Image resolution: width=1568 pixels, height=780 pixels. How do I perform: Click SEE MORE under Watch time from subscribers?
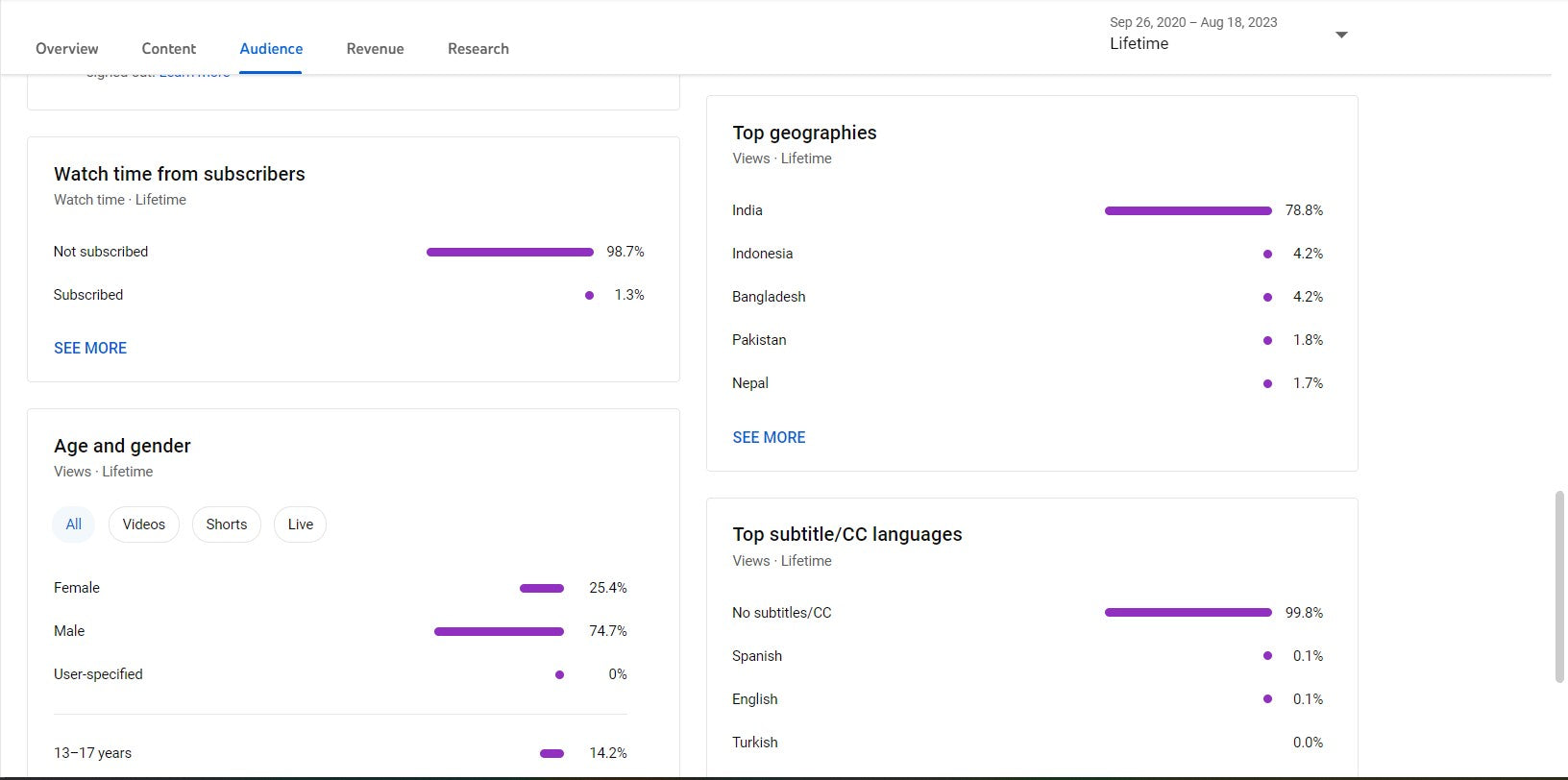tap(90, 348)
